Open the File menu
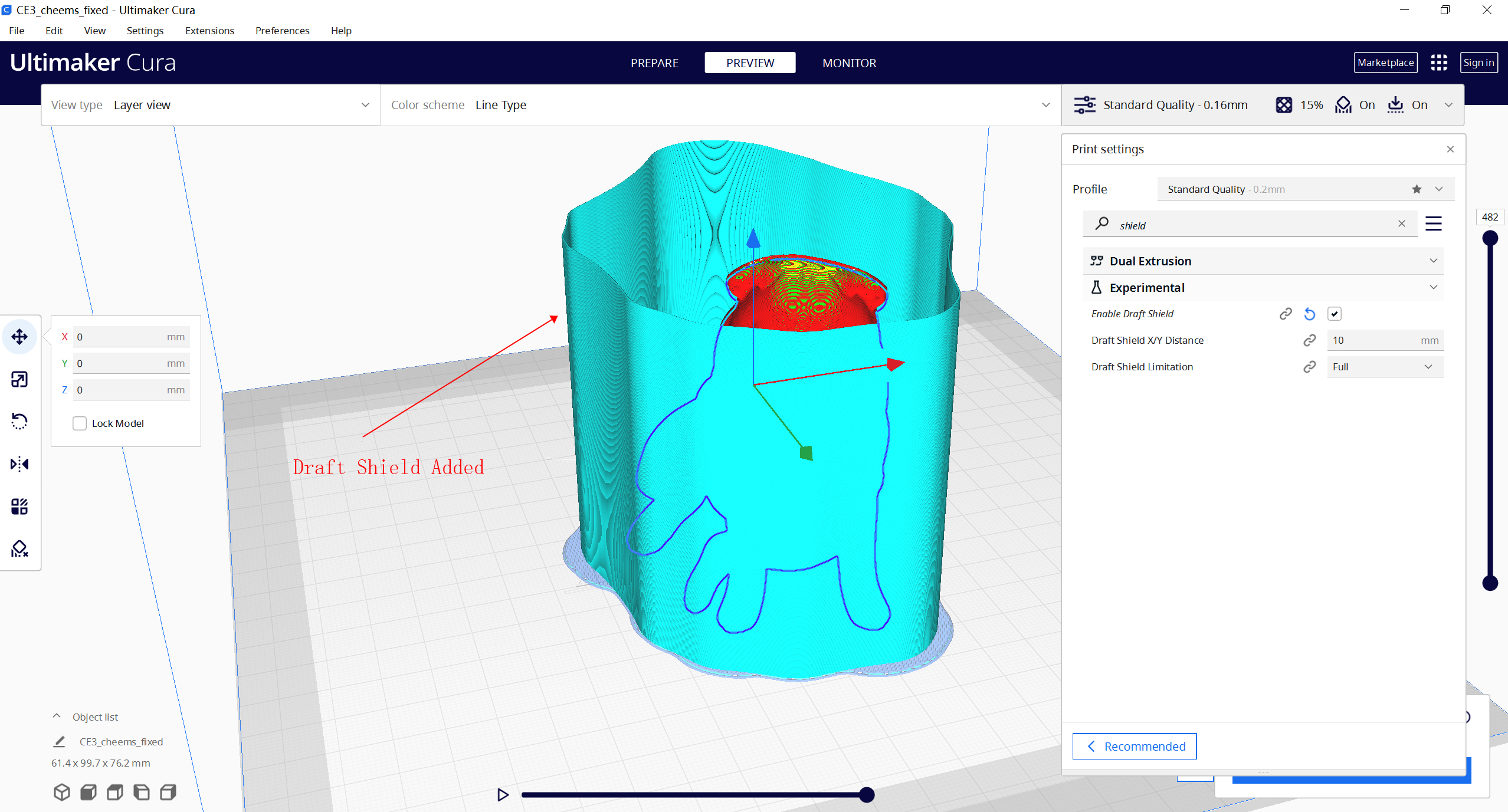Screen dimensions: 1508x812 tap(17, 31)
